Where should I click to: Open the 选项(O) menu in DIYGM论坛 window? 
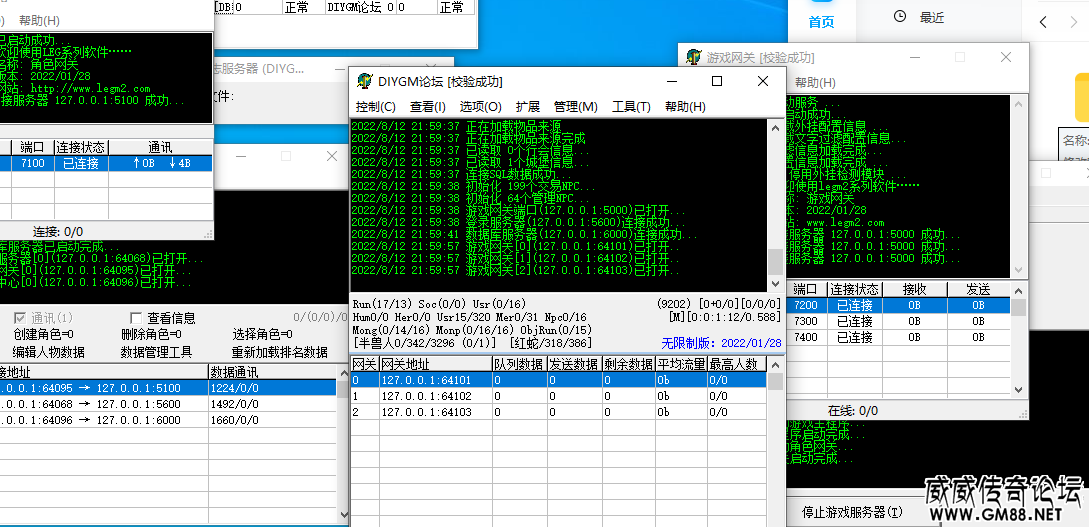[480, 107]
